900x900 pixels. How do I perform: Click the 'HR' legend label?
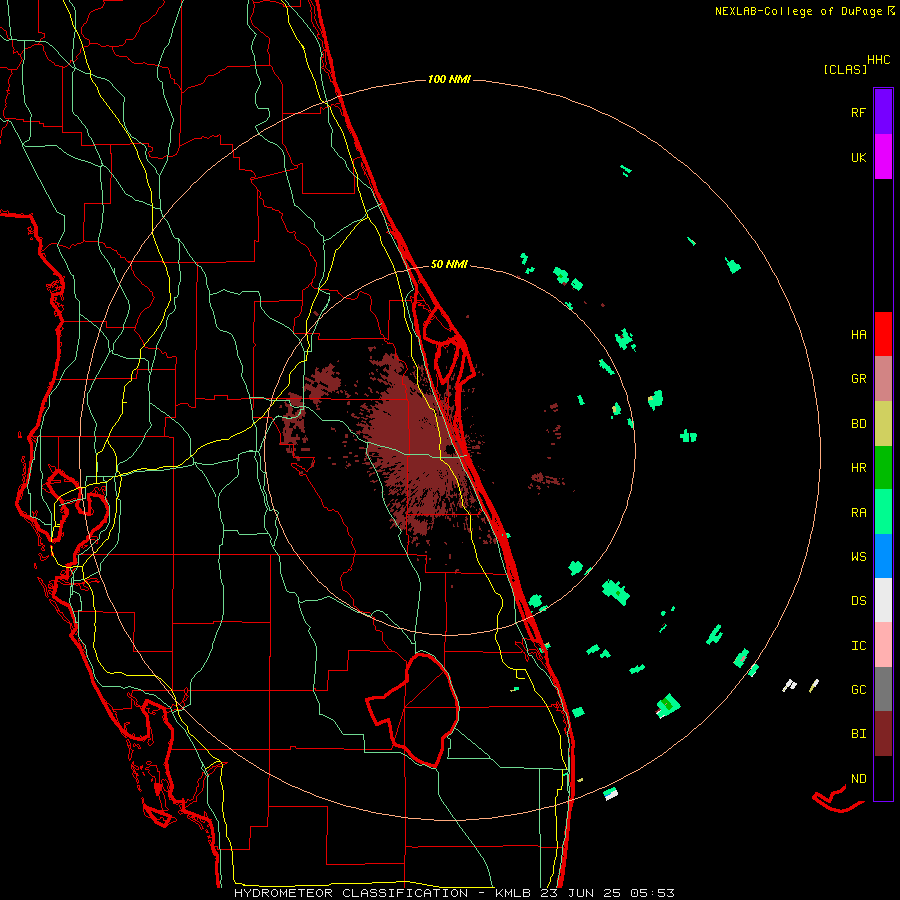click(x=859, y=468)
